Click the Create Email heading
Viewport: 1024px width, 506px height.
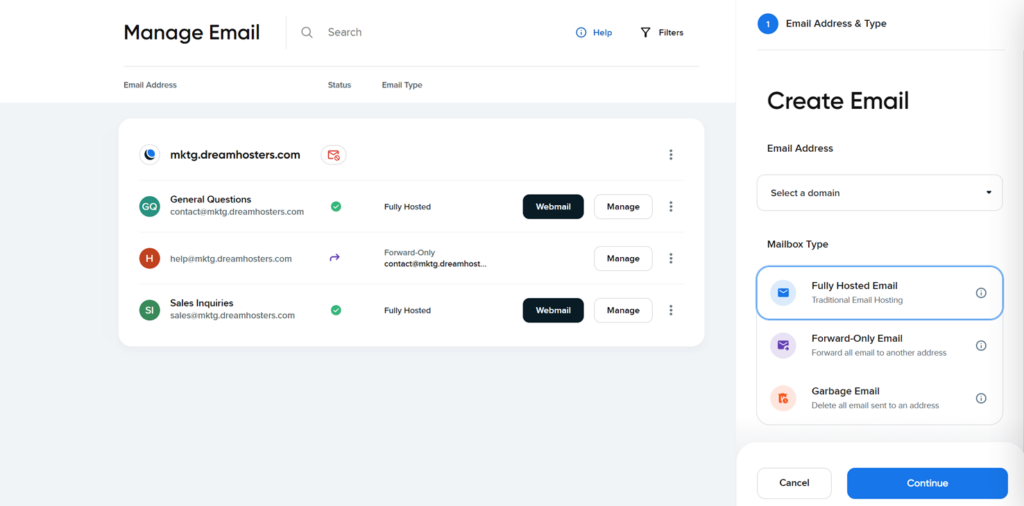pos(838,101)
